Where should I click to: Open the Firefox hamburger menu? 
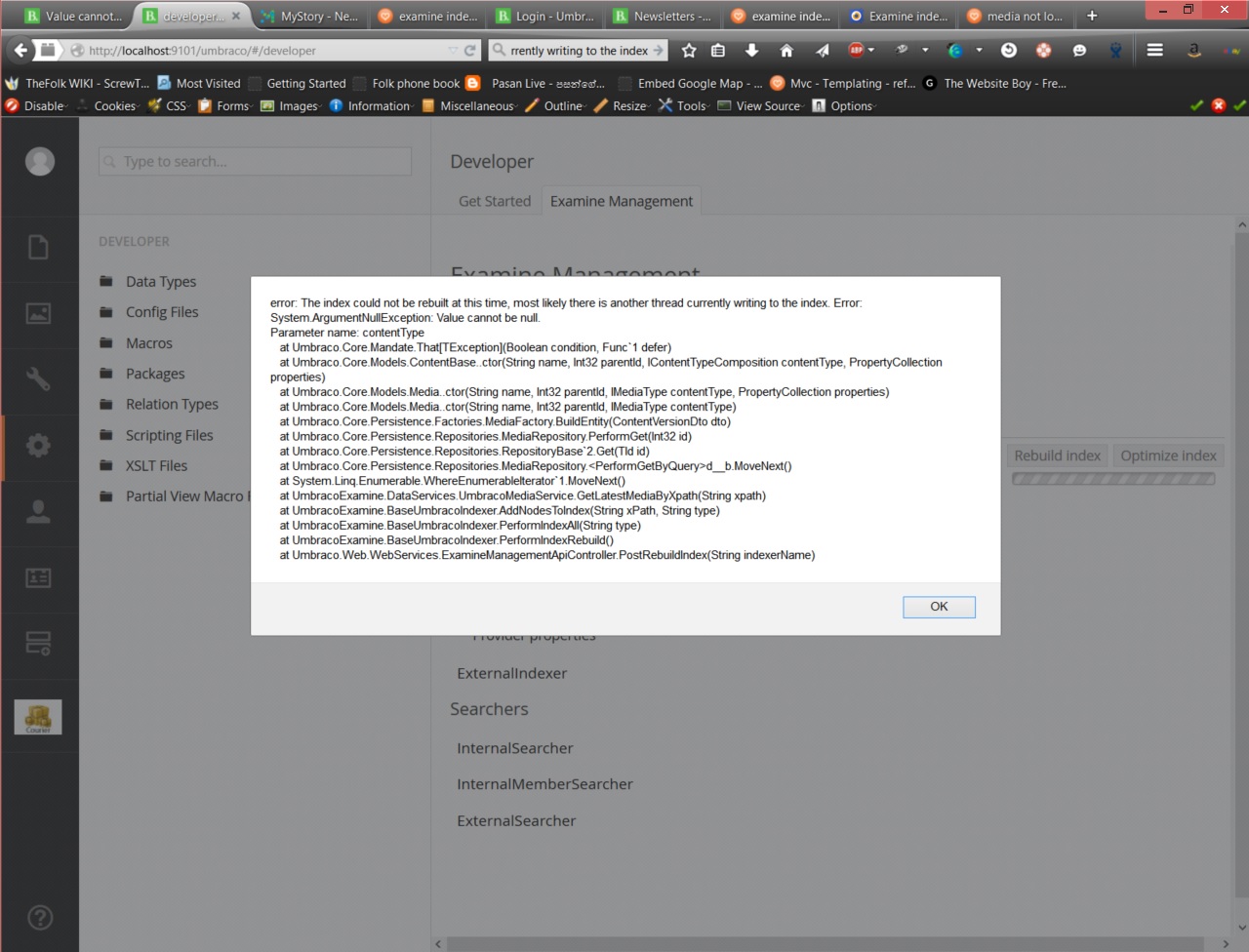pyautogui.click(x=1154, y=50)
